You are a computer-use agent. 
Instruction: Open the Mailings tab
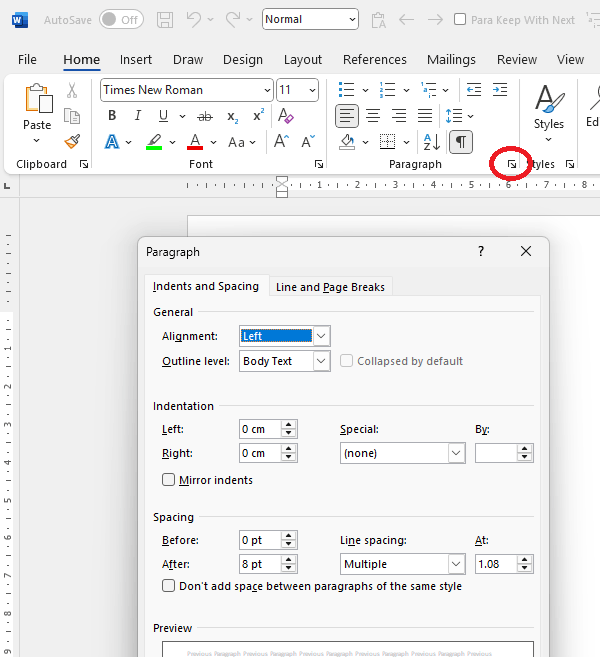pos(451,60)
